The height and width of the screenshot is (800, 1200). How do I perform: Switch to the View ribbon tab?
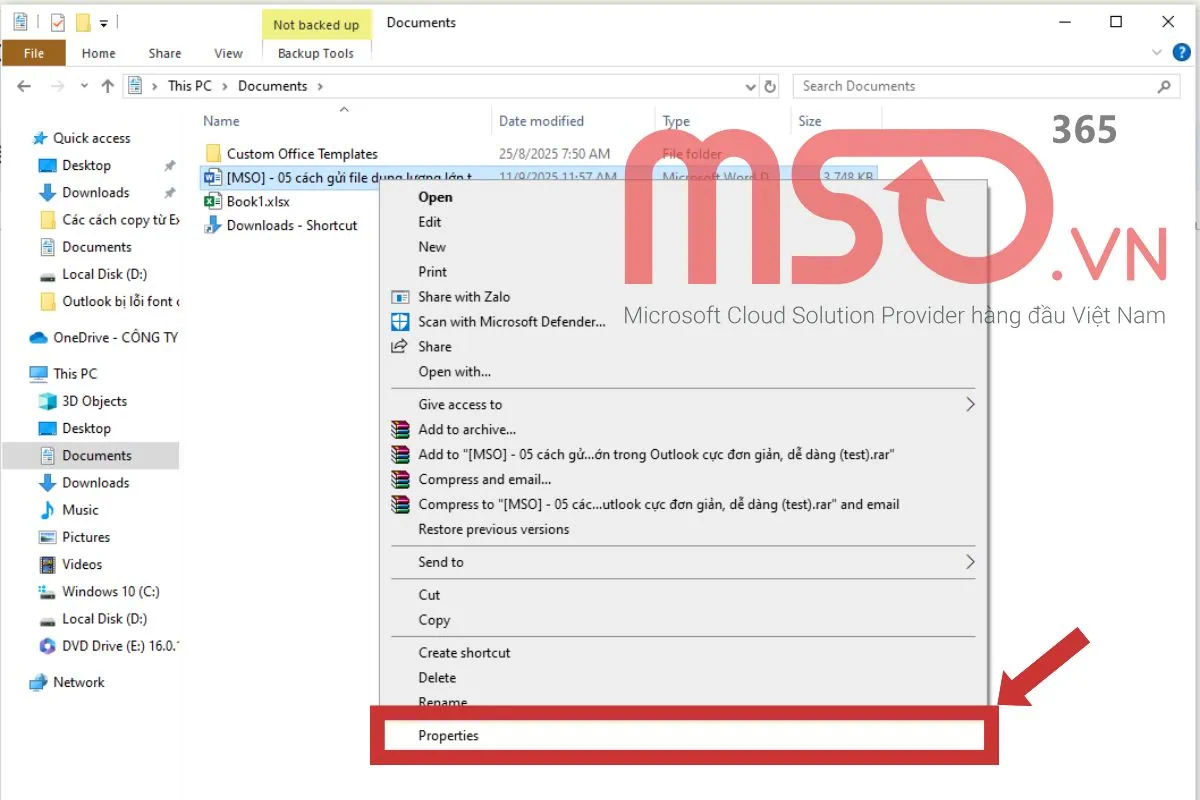click(228, 53)
